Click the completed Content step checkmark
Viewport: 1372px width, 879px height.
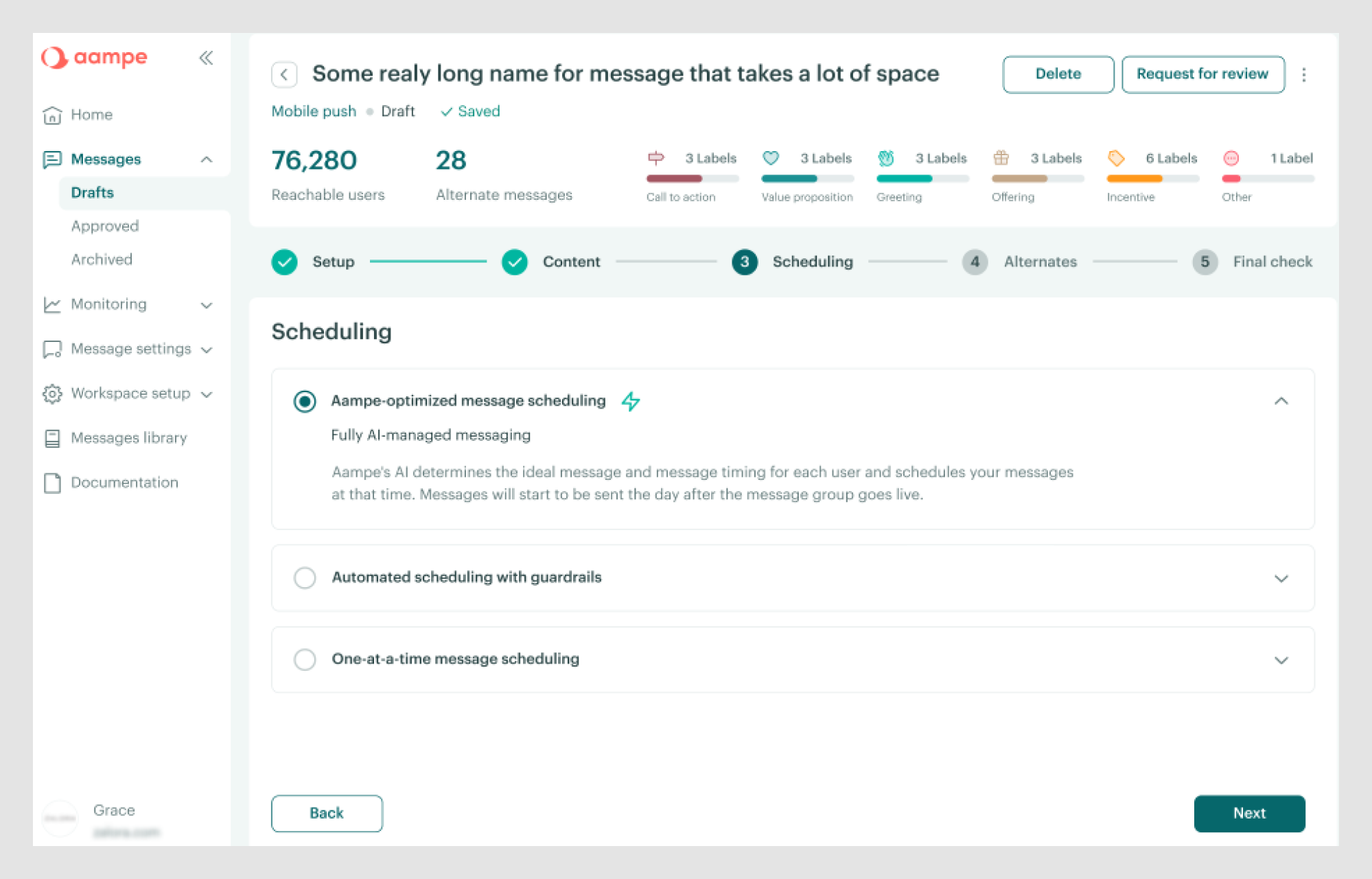(515, 262)
